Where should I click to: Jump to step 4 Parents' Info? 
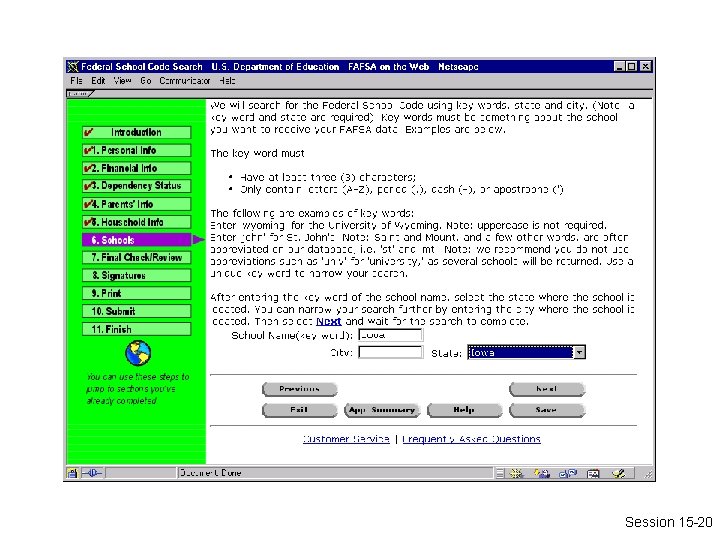click(137, 204)
